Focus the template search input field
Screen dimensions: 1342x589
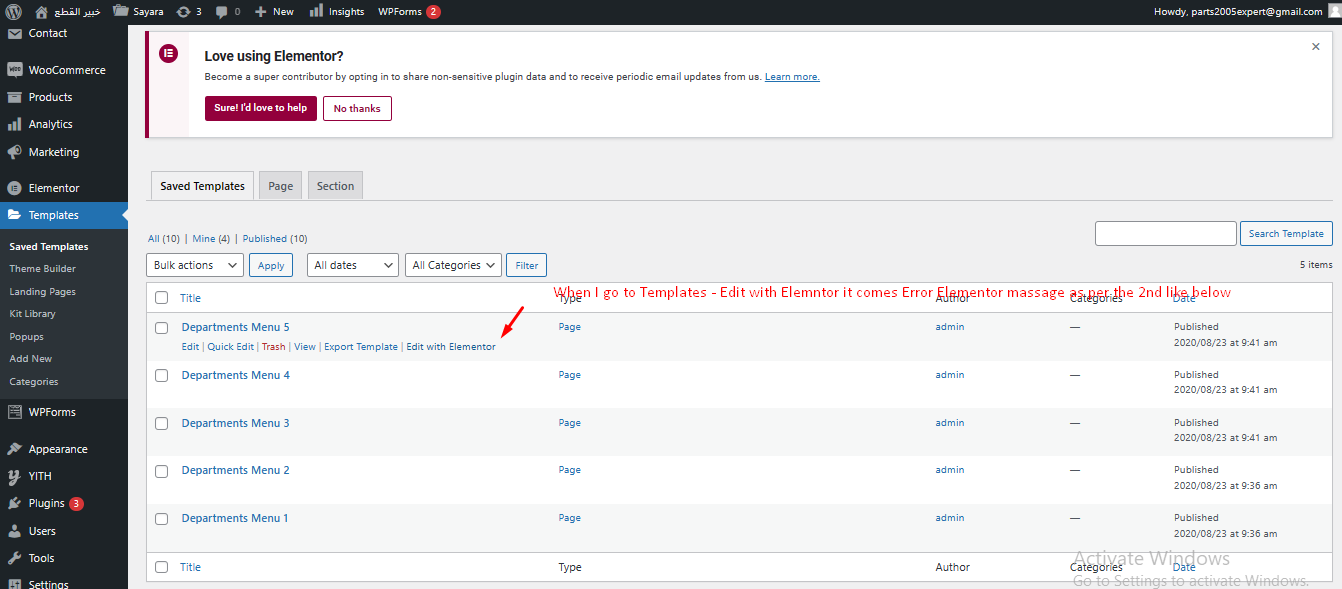click(1166, 233)
